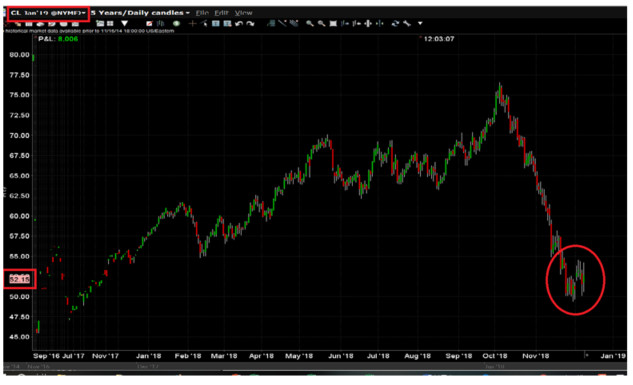
Task: Click the bottom timeline scroll strip
Action: (315, 366)
